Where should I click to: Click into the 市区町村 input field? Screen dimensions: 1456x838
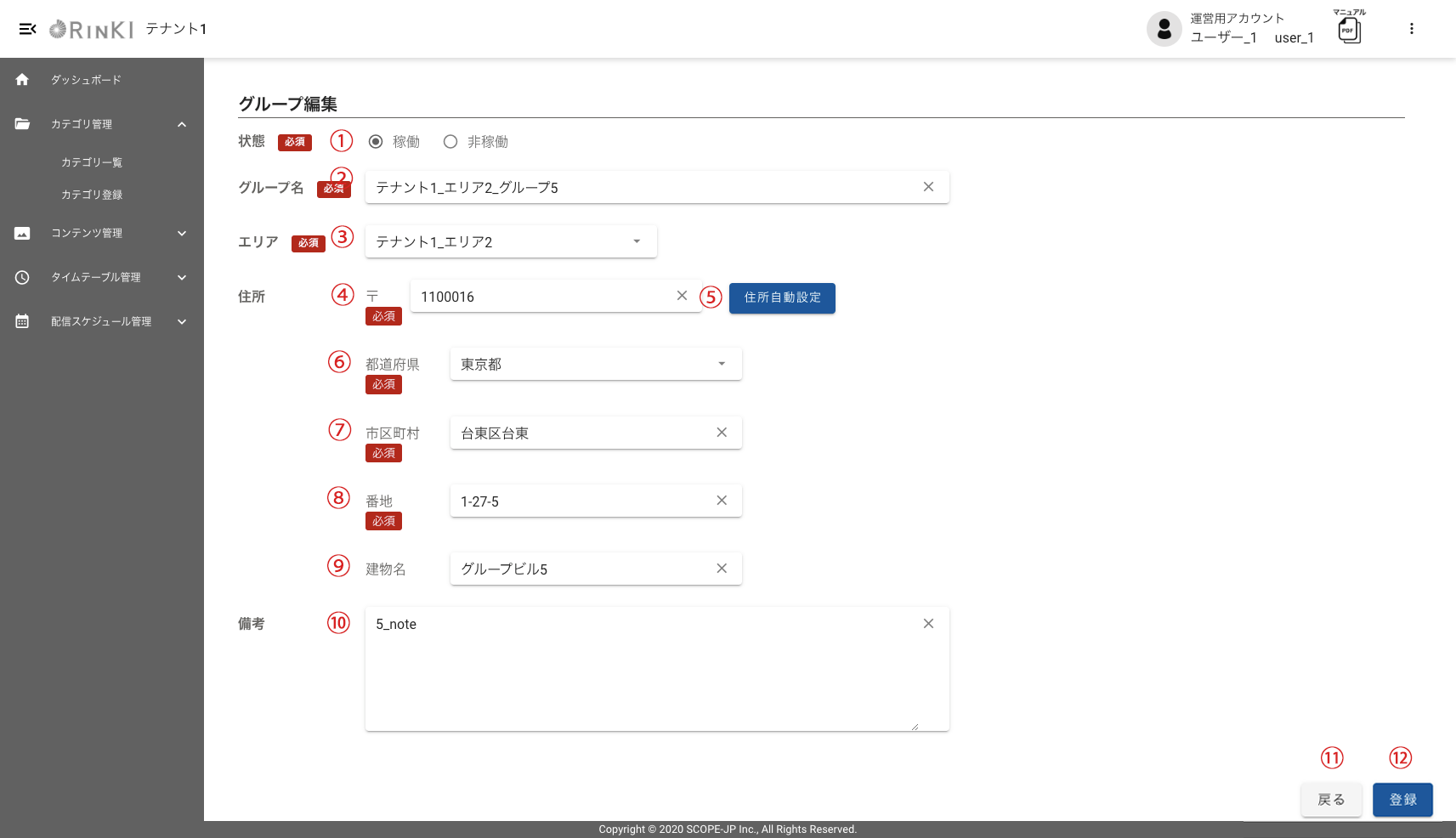point(582,433)
